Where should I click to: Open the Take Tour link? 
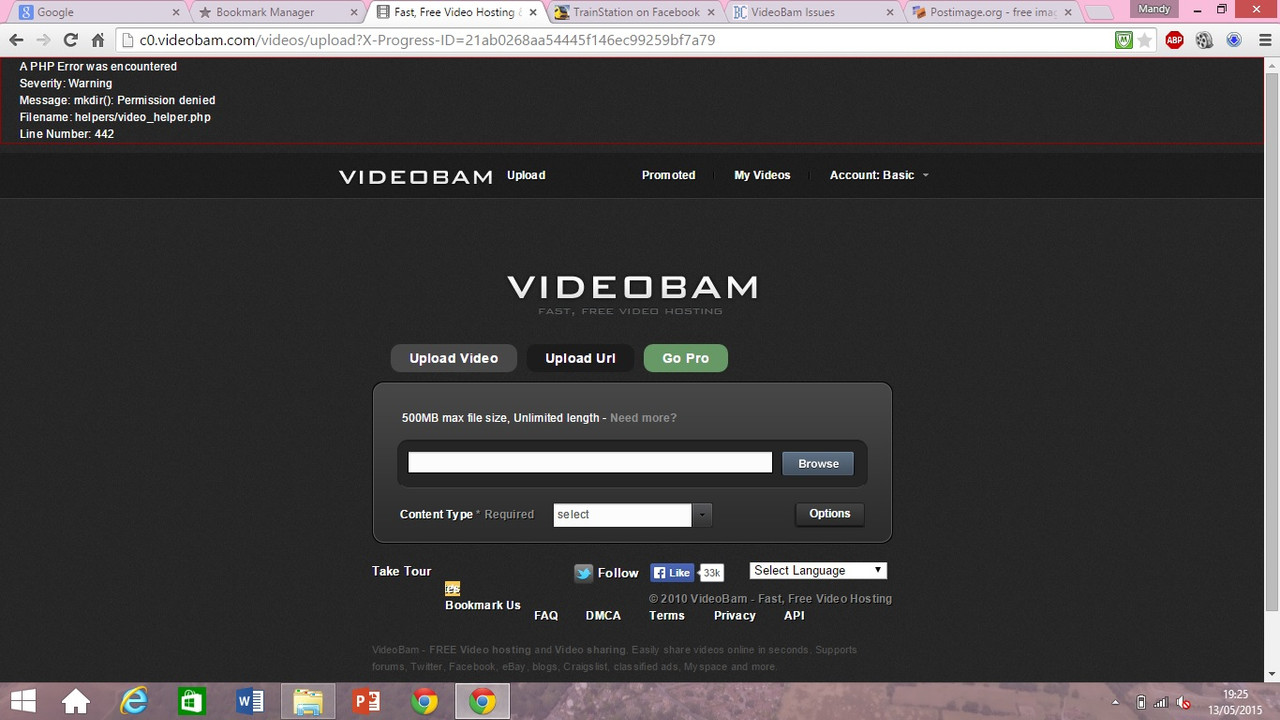(402, 571)
